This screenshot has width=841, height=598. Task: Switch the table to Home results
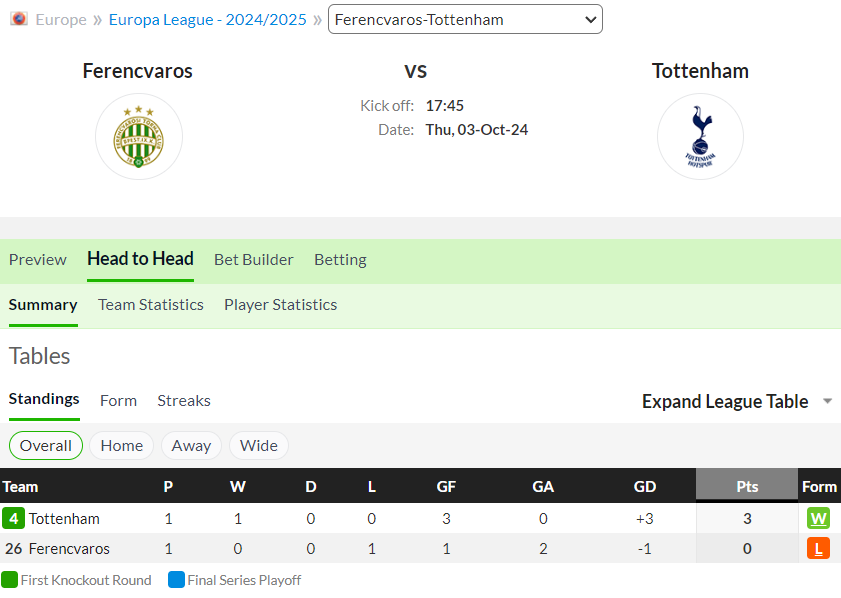[x=121, y=446]
